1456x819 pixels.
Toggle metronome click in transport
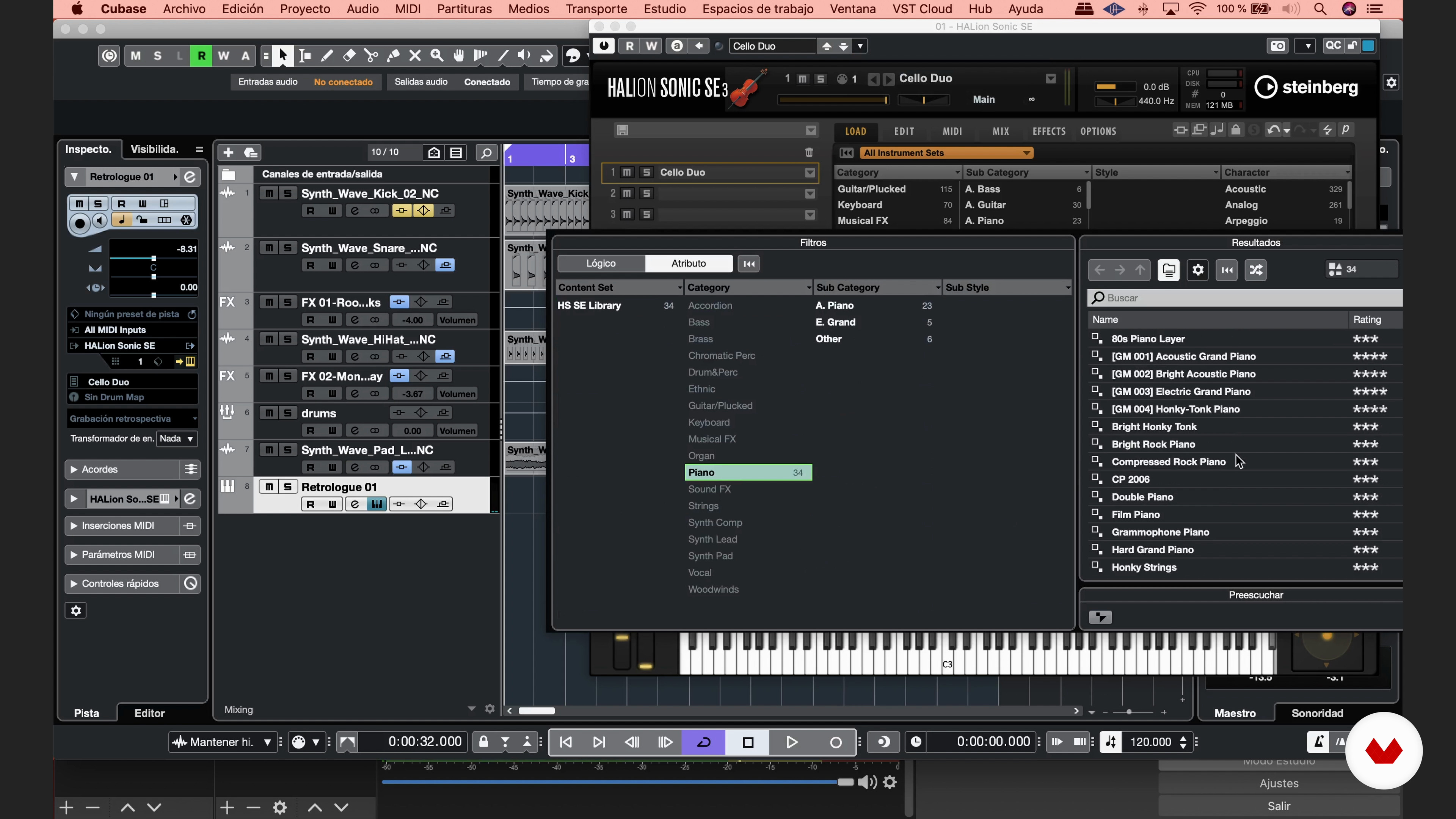(x=1319, y=742)
